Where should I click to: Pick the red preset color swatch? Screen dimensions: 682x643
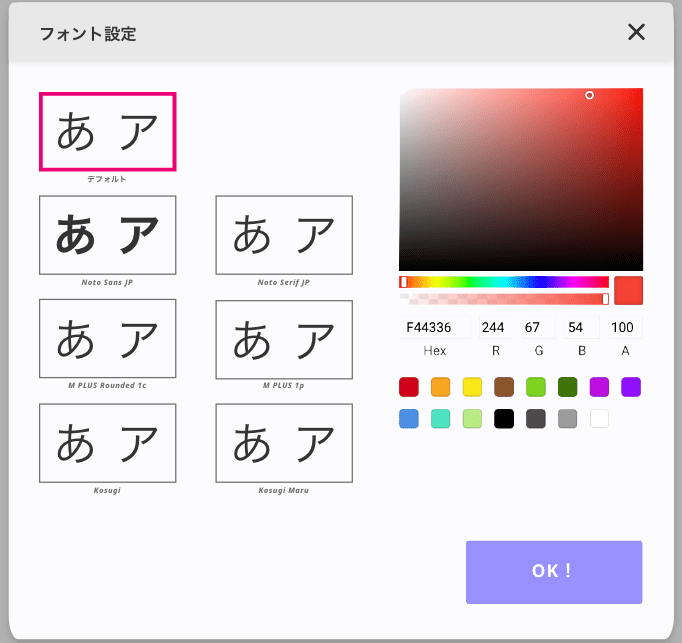click(409, 387)
